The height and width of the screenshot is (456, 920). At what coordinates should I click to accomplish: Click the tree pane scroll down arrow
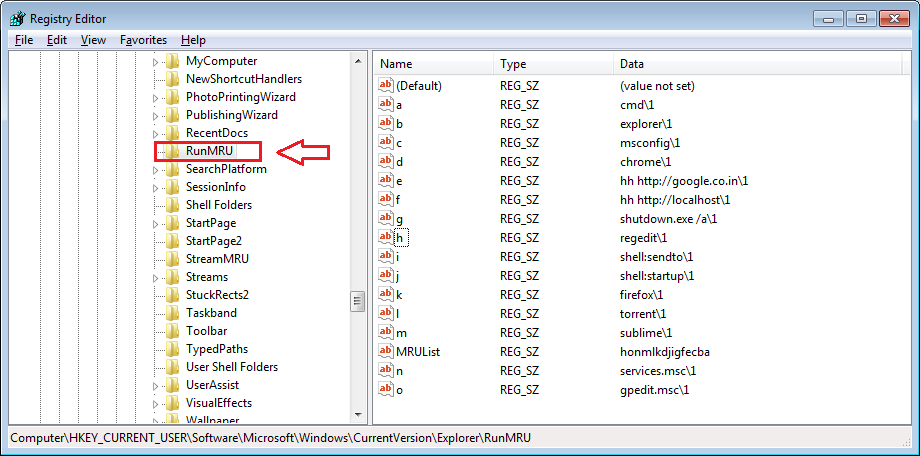(x=357, y=415)
